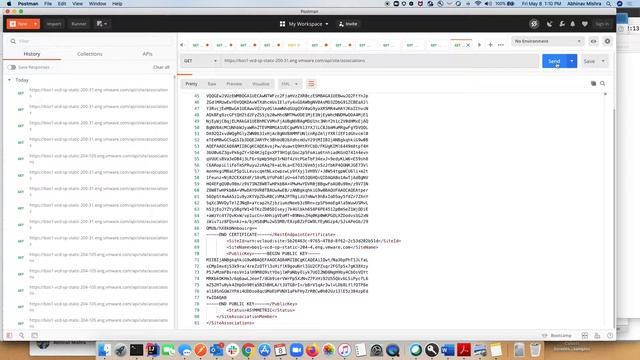Click Clear all in History
This screenshot has height=360, width=640.
(161, 67)
